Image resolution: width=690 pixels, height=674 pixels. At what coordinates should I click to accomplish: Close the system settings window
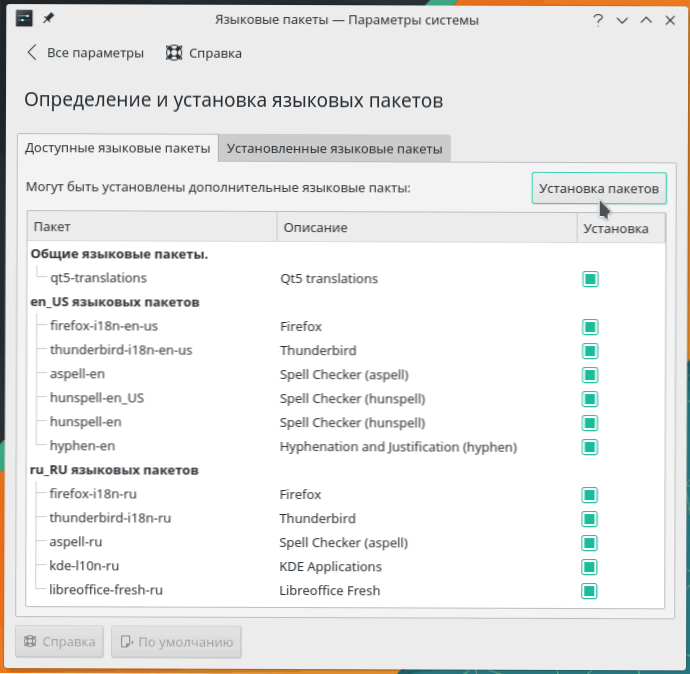pyautogui.click(x=670, y=20)
